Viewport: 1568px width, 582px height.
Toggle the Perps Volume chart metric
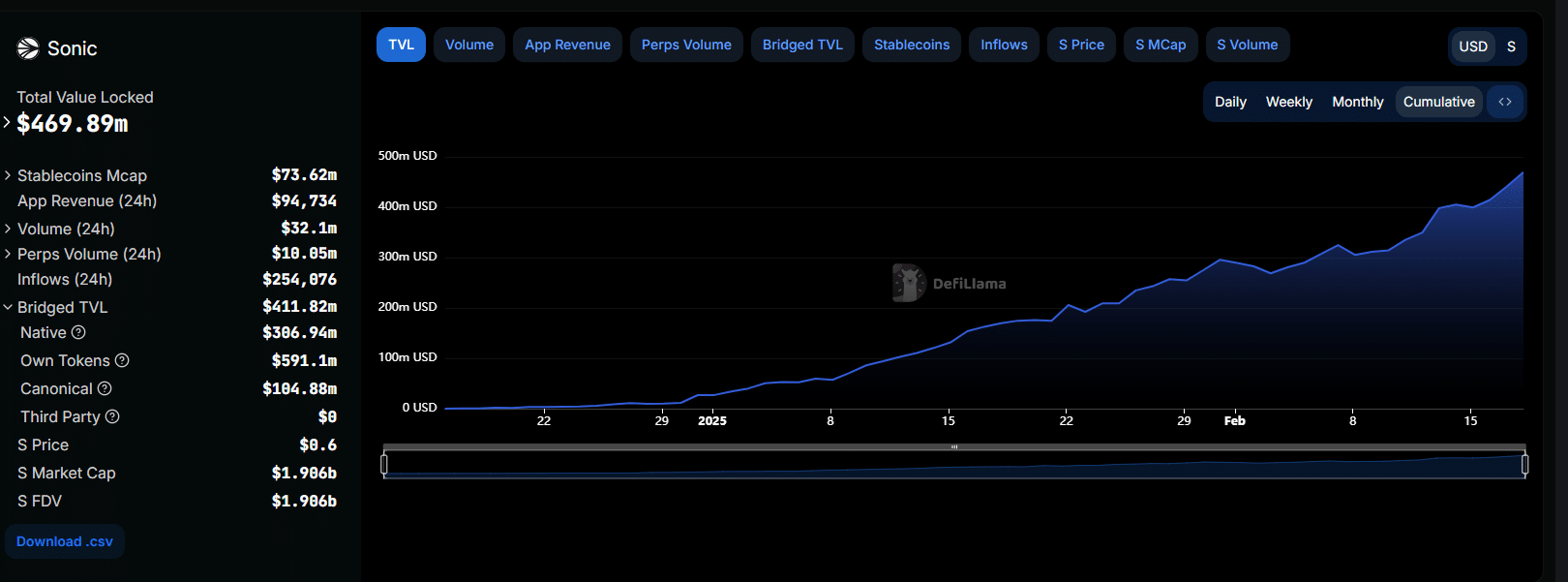point(686,45)
